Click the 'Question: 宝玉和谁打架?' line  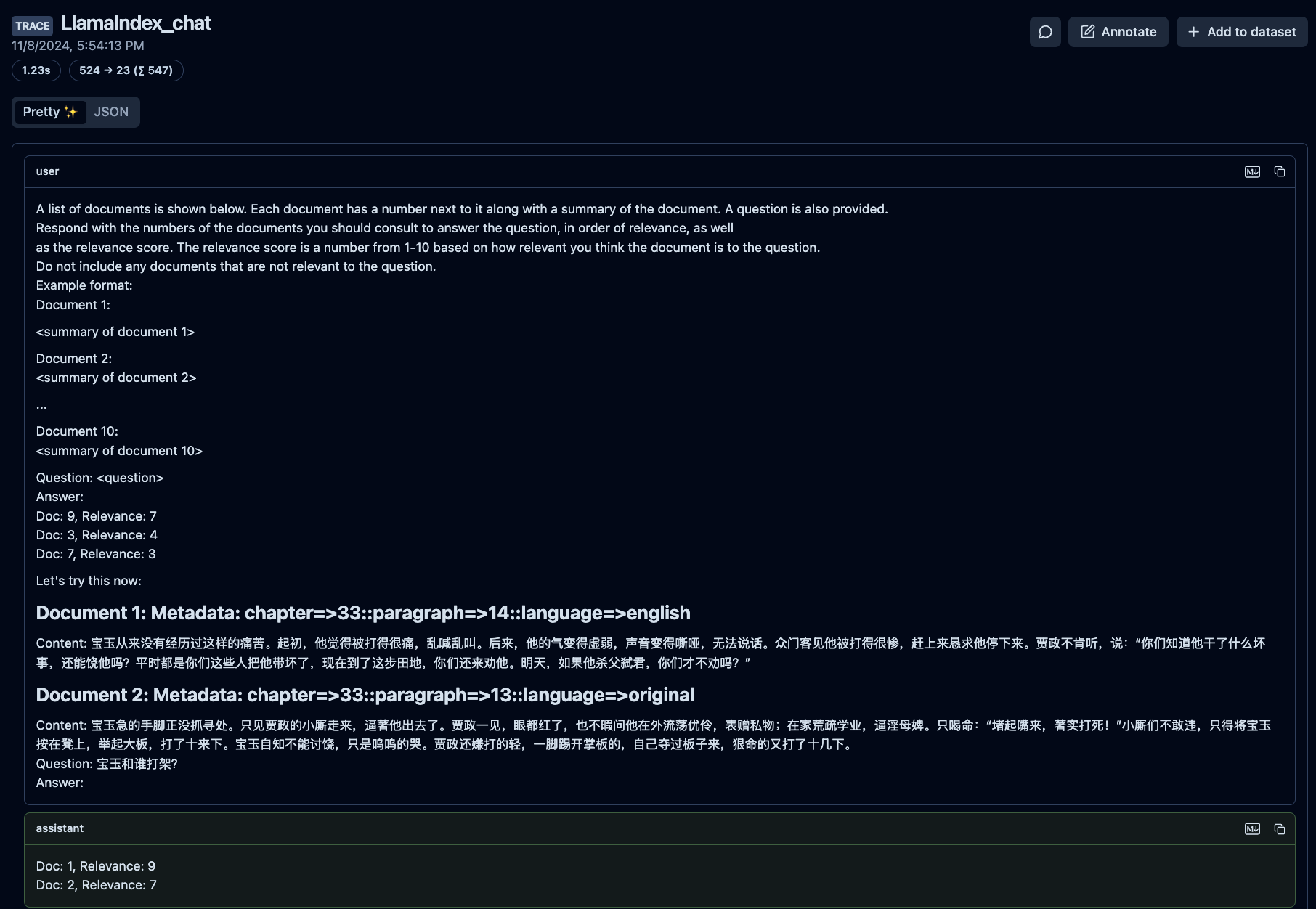[107, 764]
